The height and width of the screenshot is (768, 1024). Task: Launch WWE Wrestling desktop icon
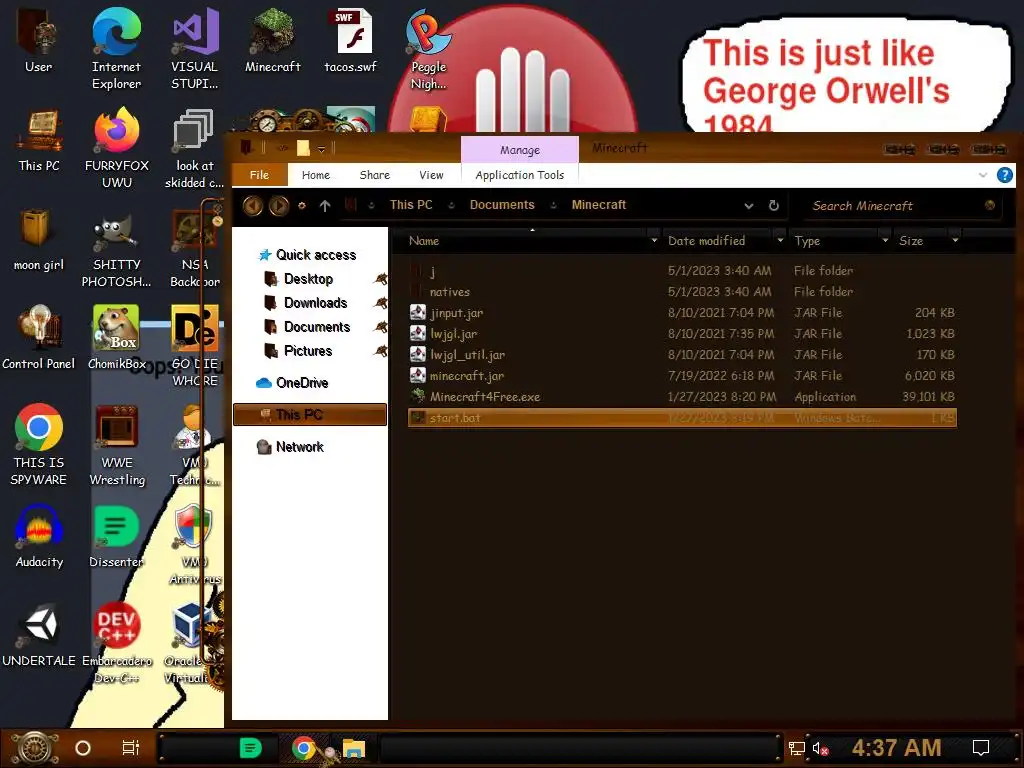pyautogui.click(x=117, y=444)
